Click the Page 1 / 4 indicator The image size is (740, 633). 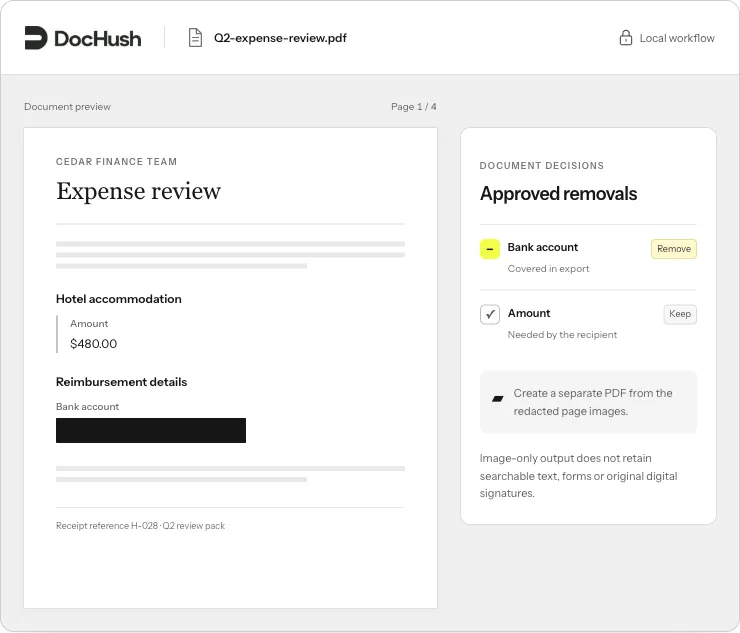(x=413, y=107)
